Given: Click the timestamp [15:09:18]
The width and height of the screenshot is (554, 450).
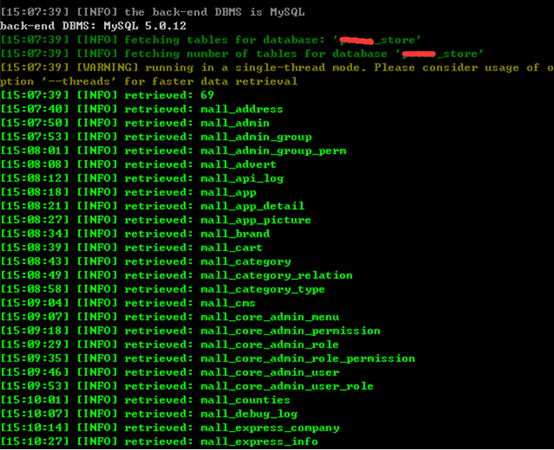Looking at the screenshot, I should (35, 331).
